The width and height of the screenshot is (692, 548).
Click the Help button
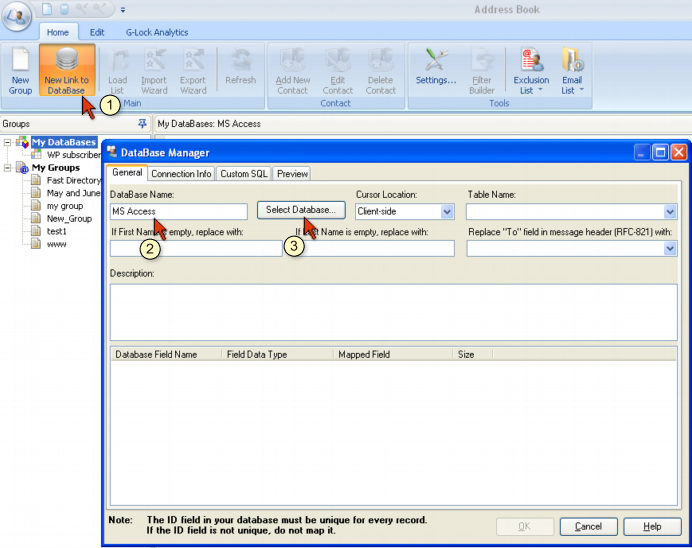[652, 526]
